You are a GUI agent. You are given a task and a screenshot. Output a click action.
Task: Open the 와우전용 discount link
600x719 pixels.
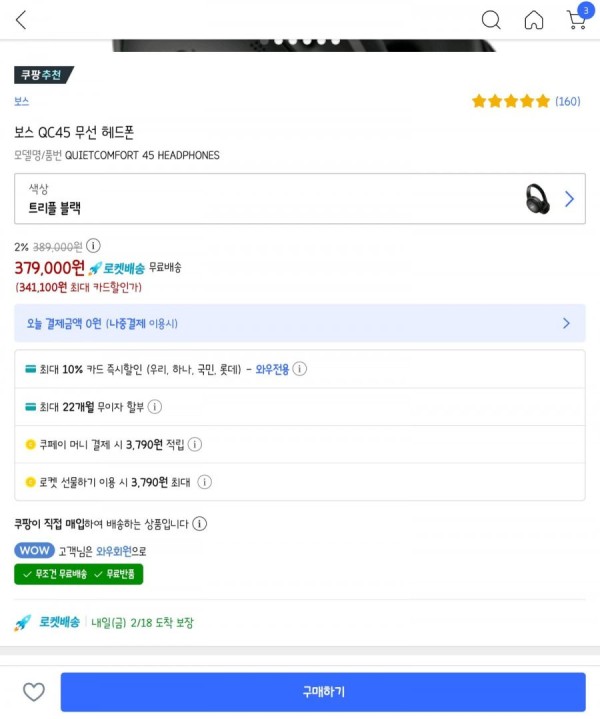[x=272, y=369]
